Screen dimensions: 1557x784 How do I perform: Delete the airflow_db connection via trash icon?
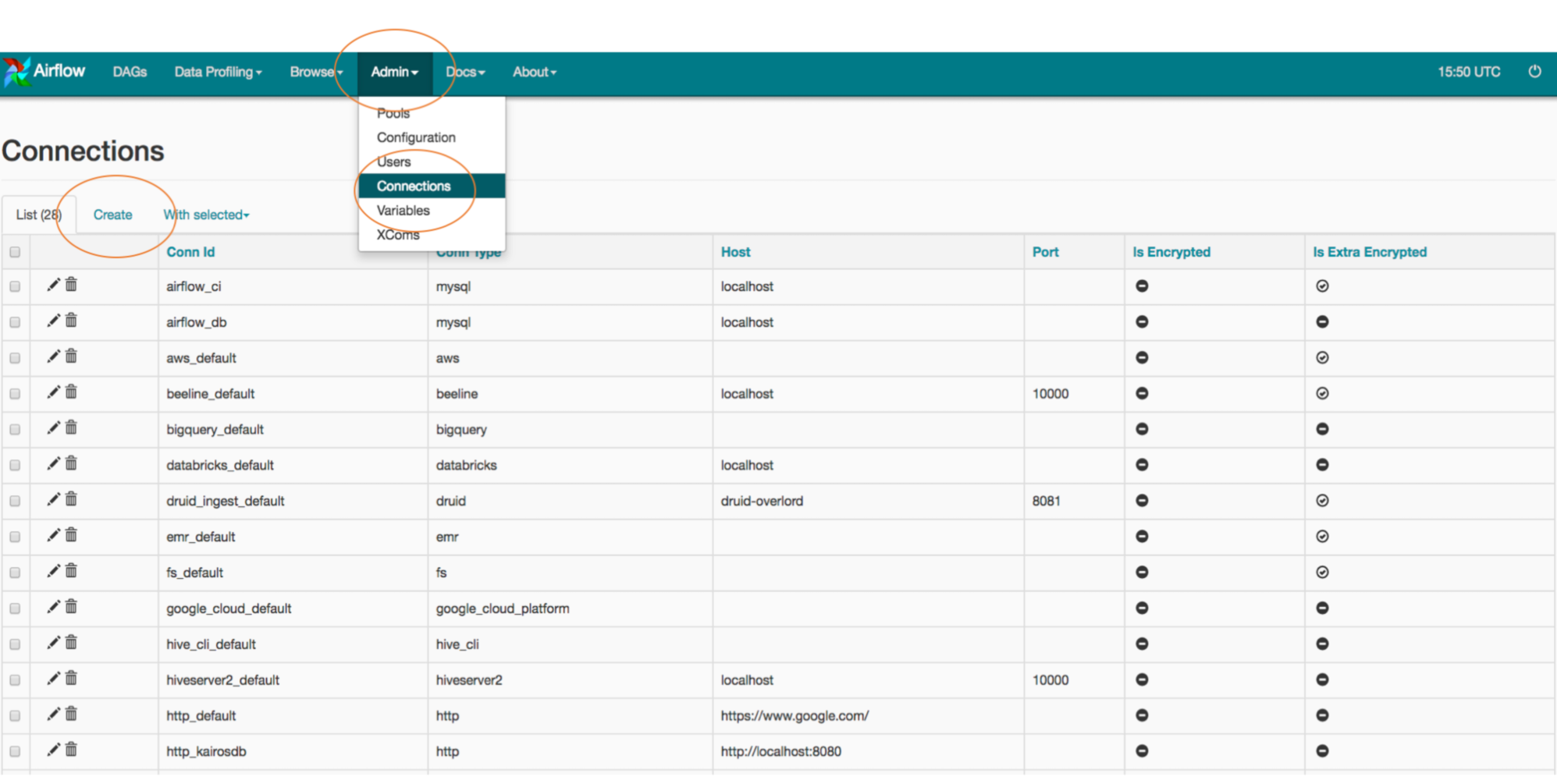[x=71, y=321]
